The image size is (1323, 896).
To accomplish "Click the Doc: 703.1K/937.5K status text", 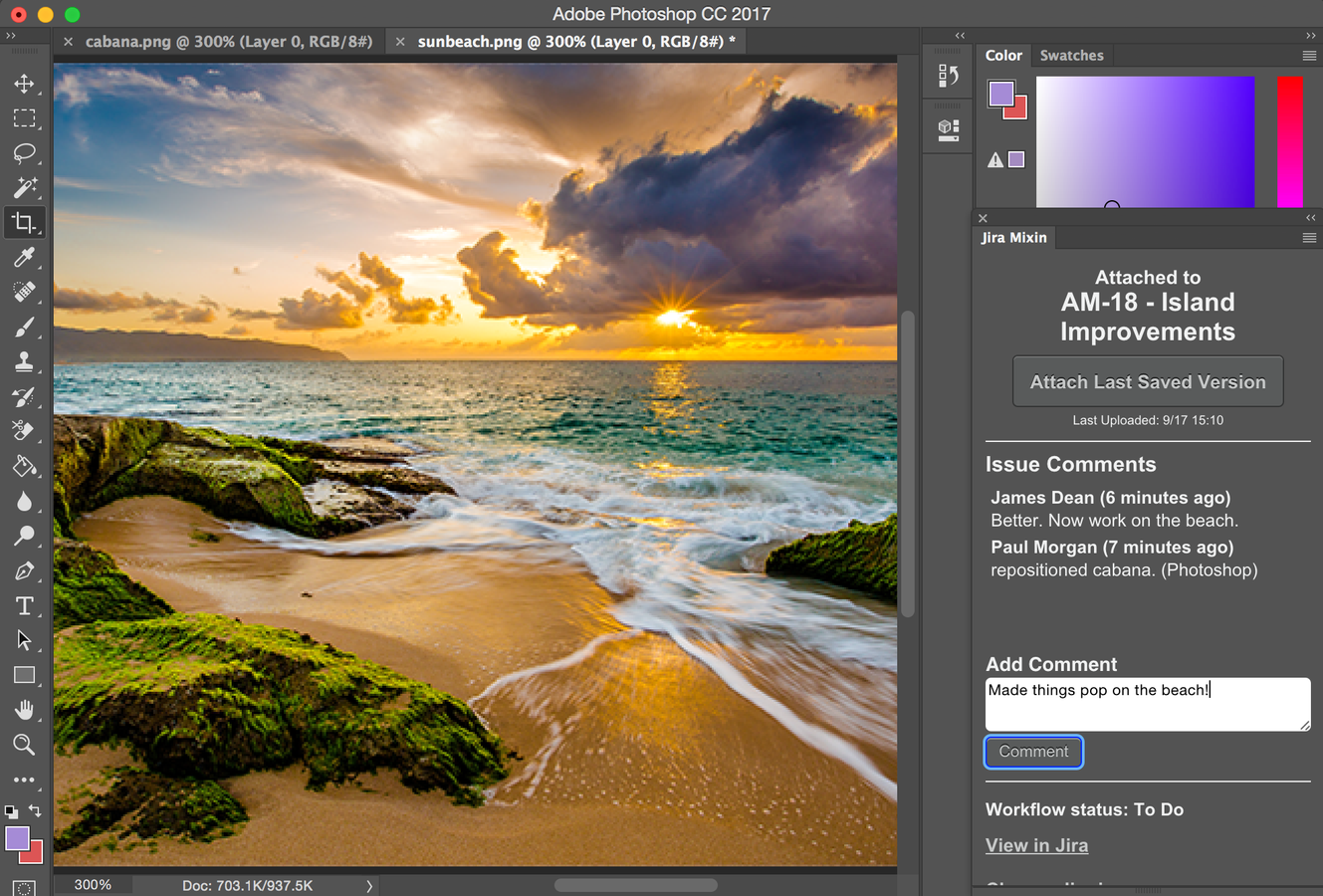I will pyautogui.click(x=247, y=885).
